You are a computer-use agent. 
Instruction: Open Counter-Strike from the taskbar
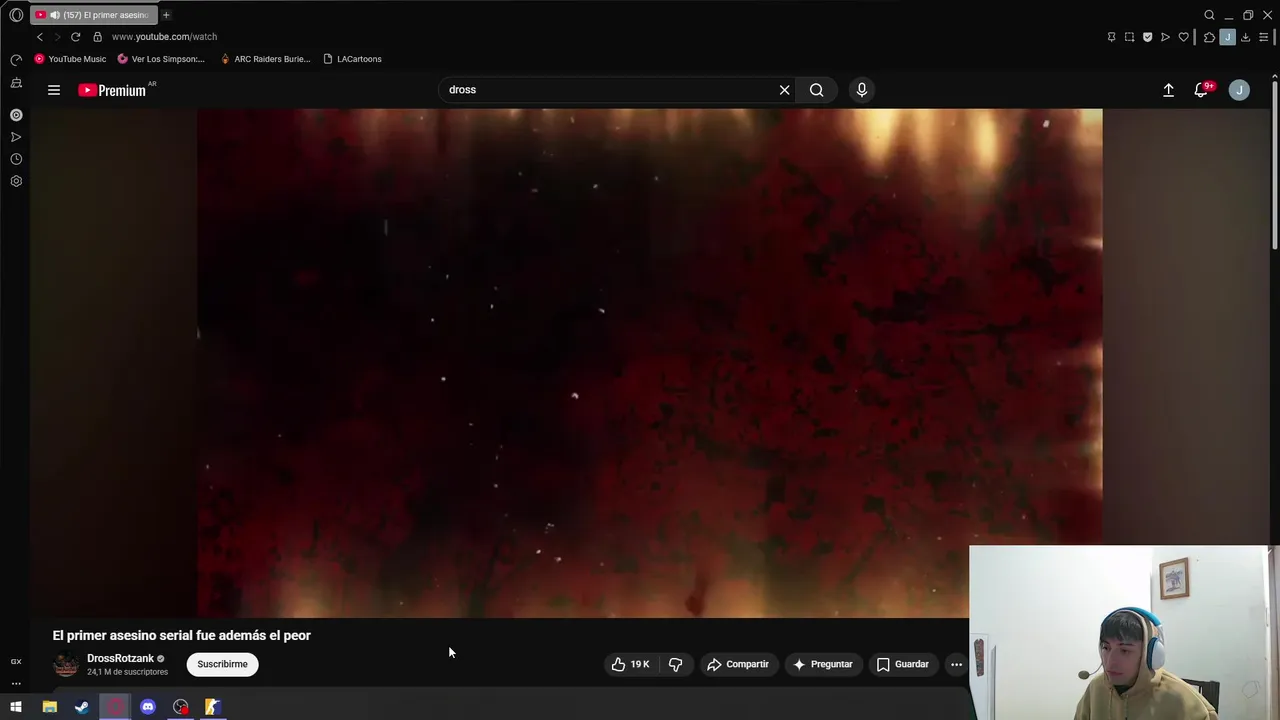click(213, 707)
